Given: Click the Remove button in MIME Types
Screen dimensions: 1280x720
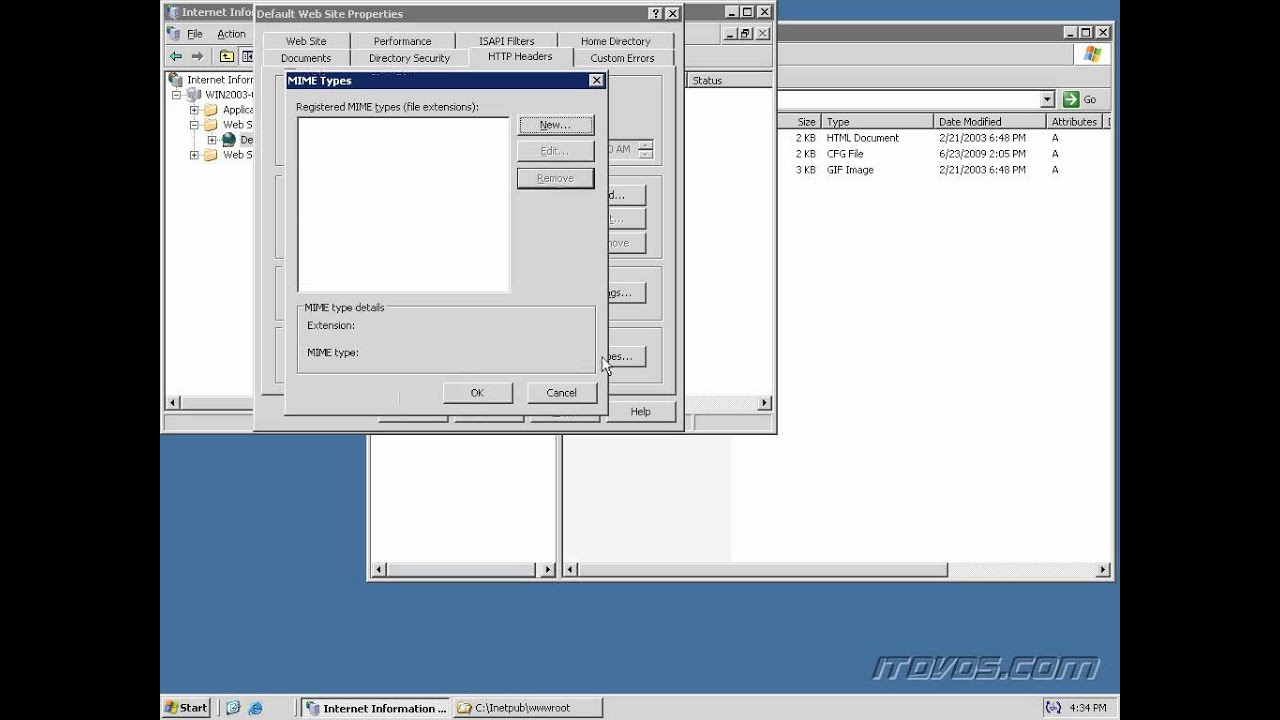Looking at the screenshot, I should [555, 178].
